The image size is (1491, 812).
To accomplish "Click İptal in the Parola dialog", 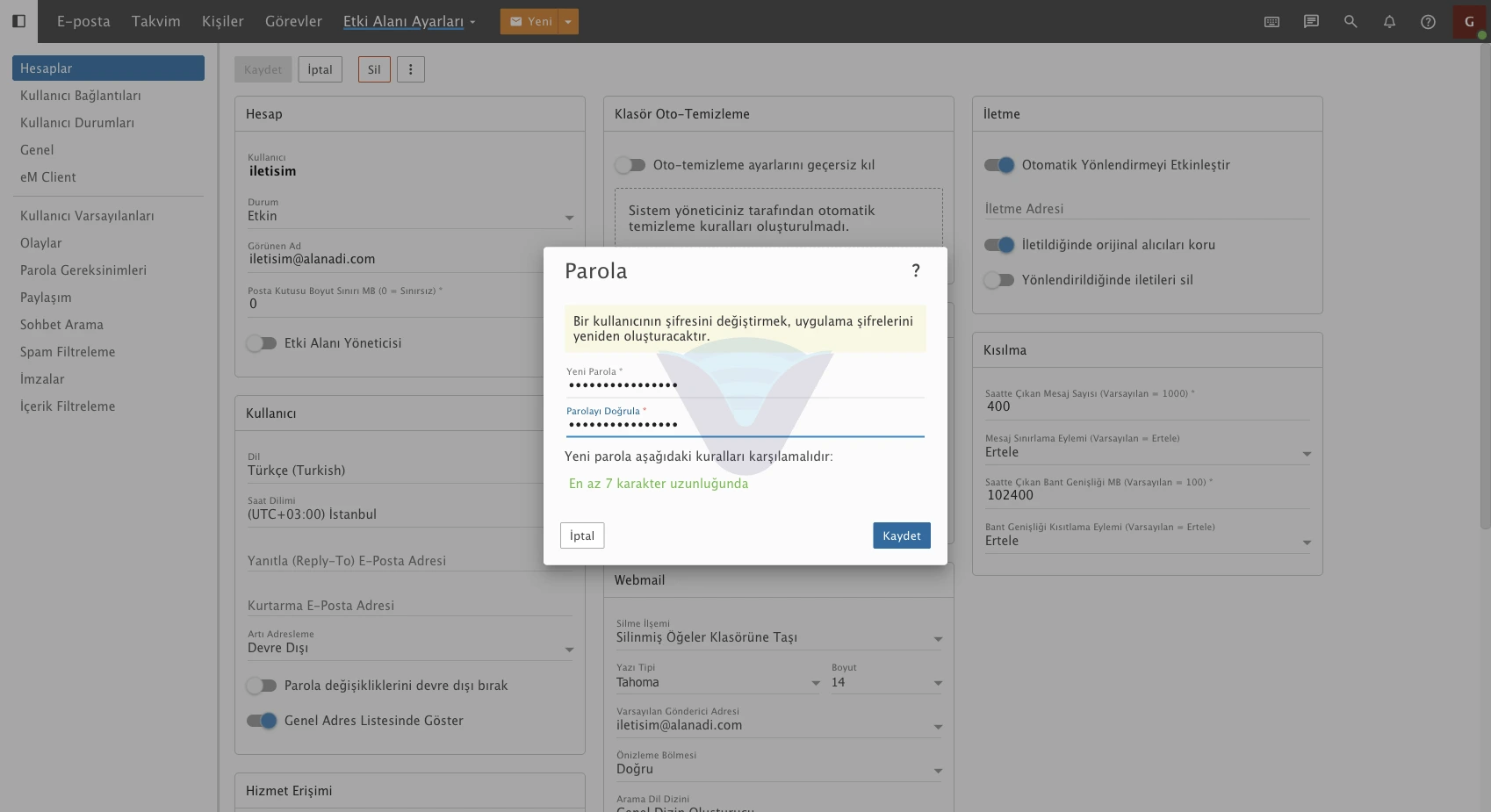I will click(582, 535).
